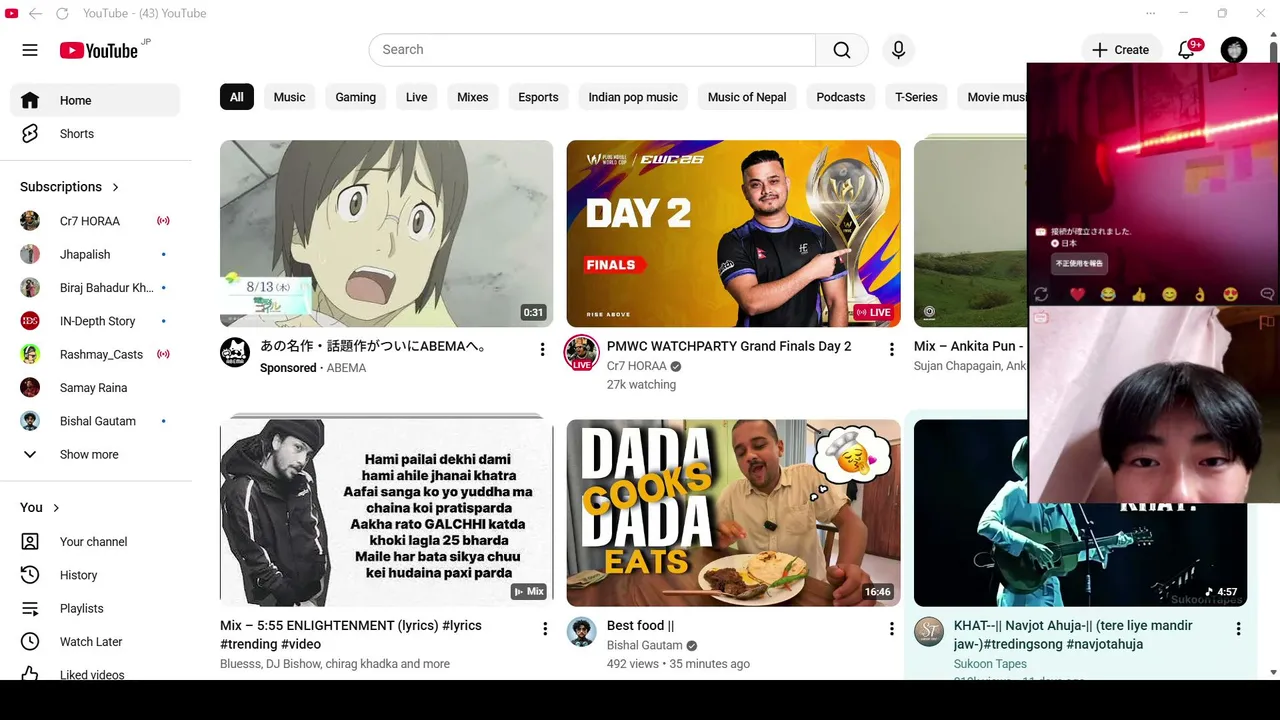Viewport: 1280px width, 720px height.
Task: Select the Music filter chip
Action: click(x=289, y=97)
